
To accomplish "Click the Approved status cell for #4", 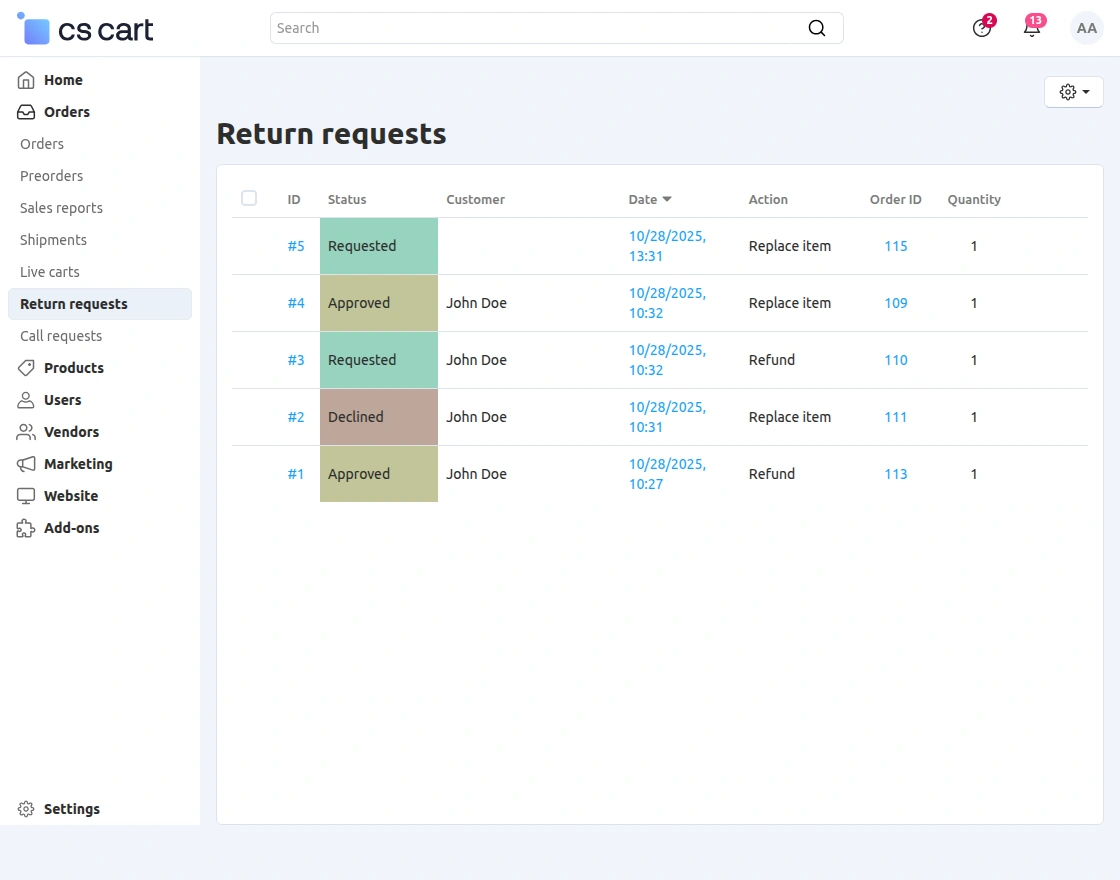I will click(x=379, y=303).
